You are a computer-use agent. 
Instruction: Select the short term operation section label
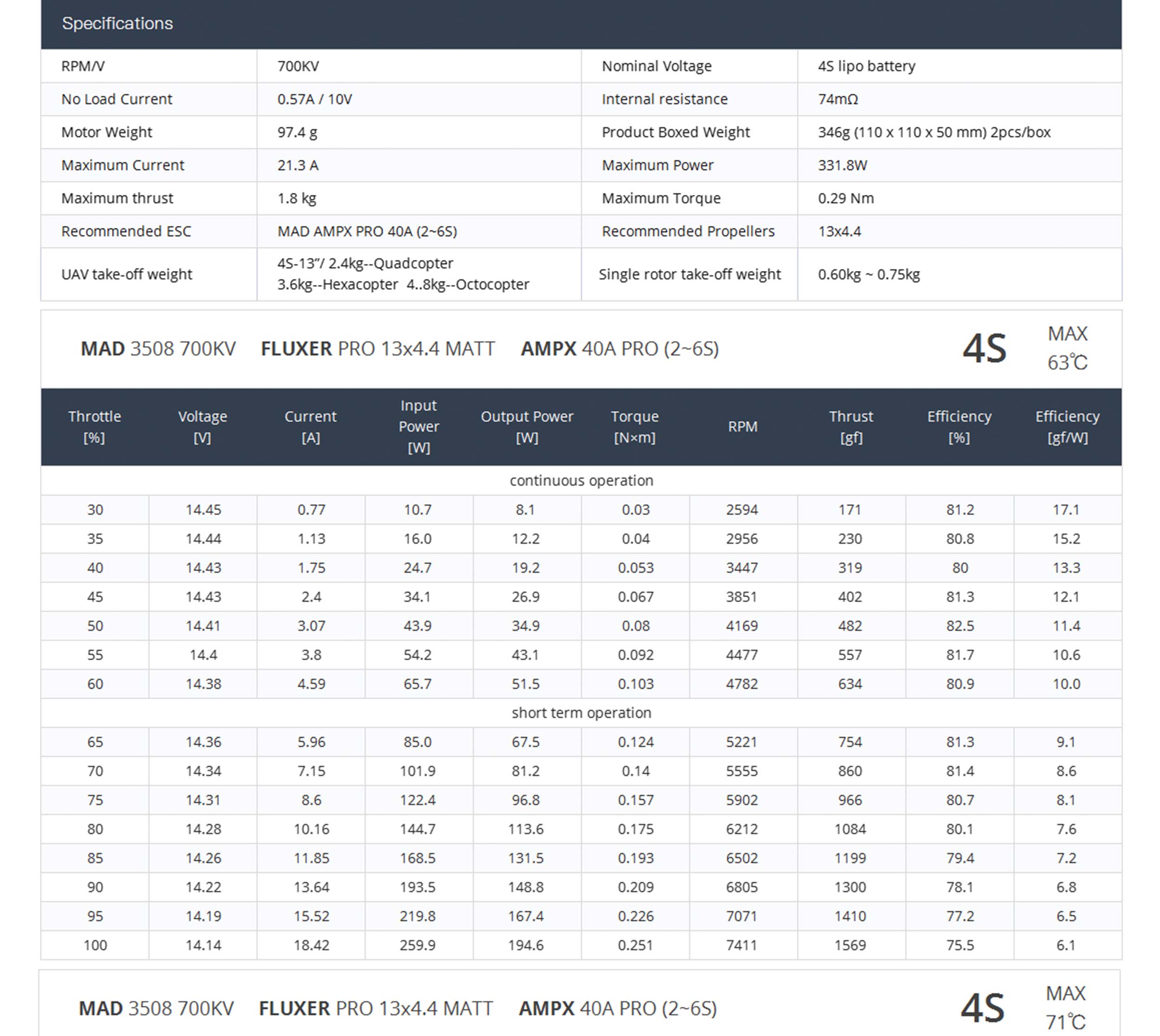pos(581,713)
